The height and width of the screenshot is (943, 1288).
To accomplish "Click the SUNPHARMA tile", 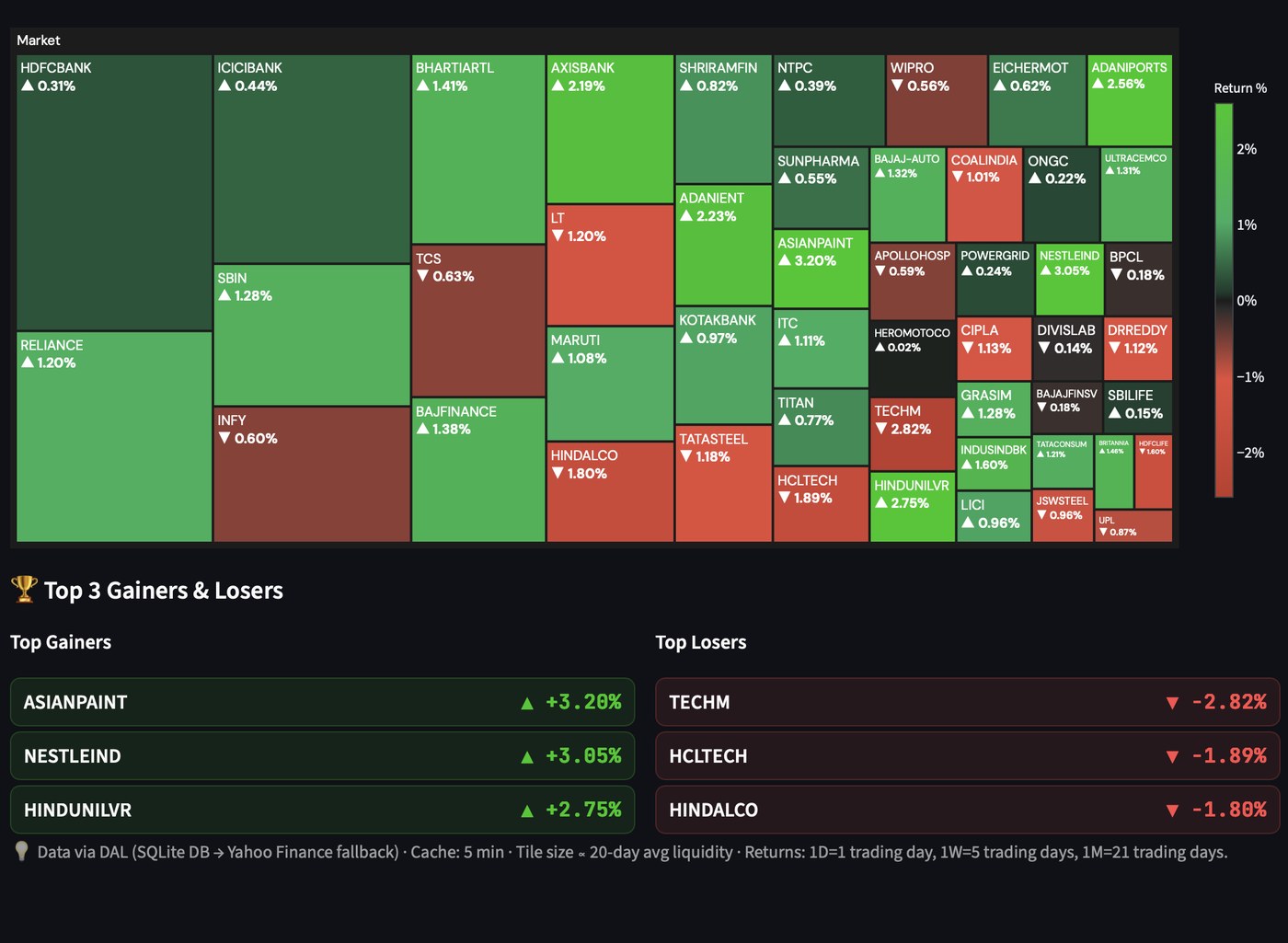I will pyautogui.click(x=821, y=188).
